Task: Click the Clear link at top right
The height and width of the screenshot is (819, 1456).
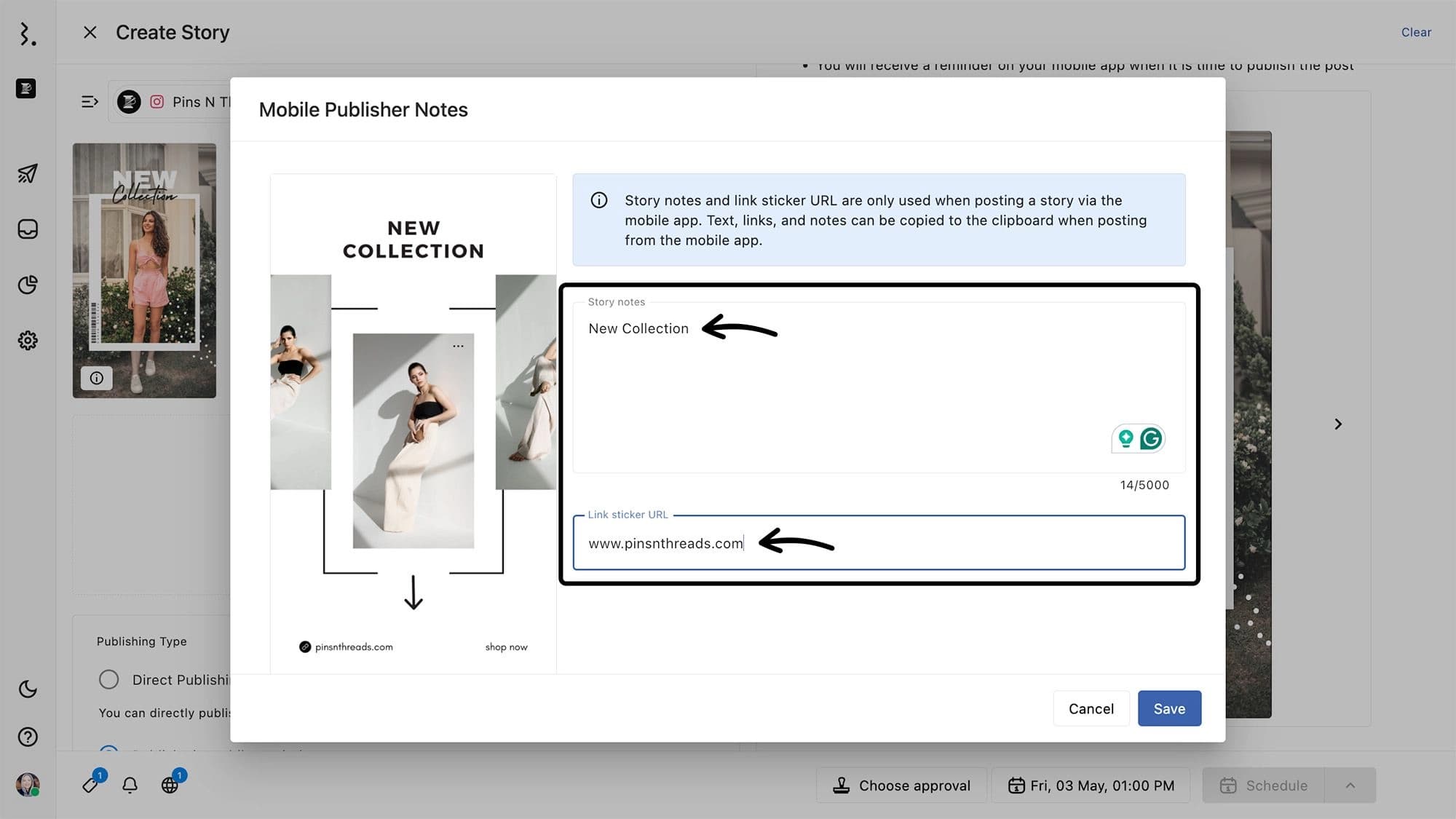Action: click(x=1415, y=32)
